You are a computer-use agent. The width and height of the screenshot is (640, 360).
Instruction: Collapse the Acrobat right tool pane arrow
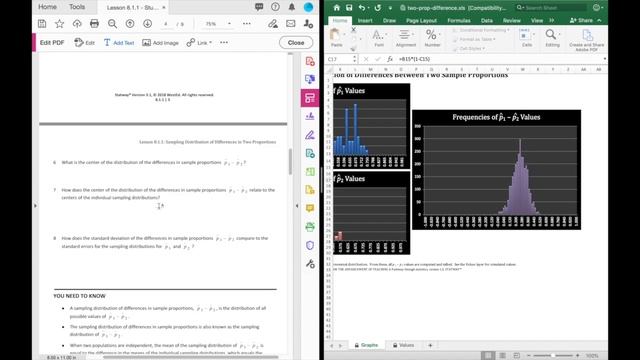click(x=297, y=206)
